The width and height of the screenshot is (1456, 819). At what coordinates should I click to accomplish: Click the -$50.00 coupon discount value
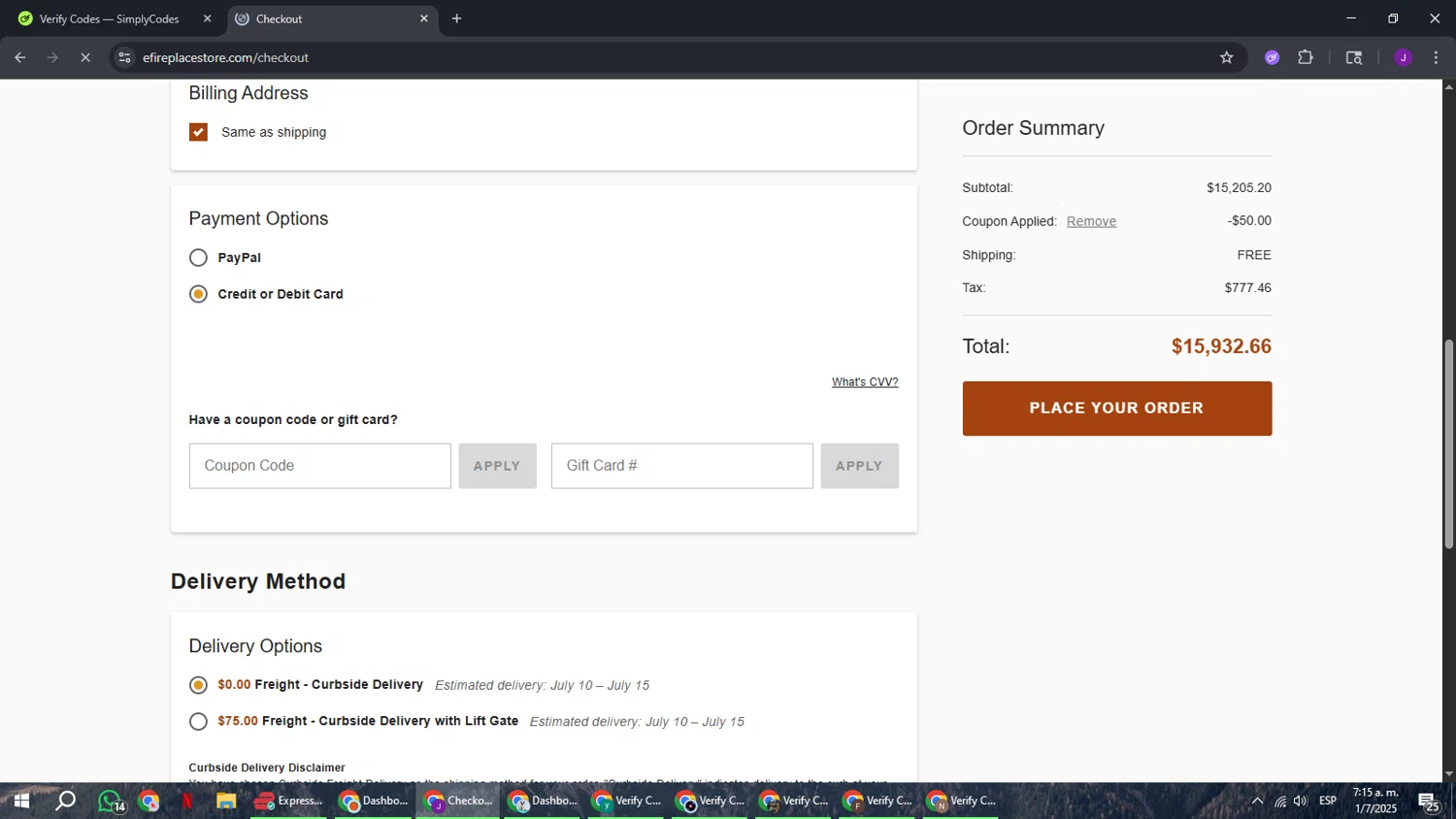coord(1249,220)
